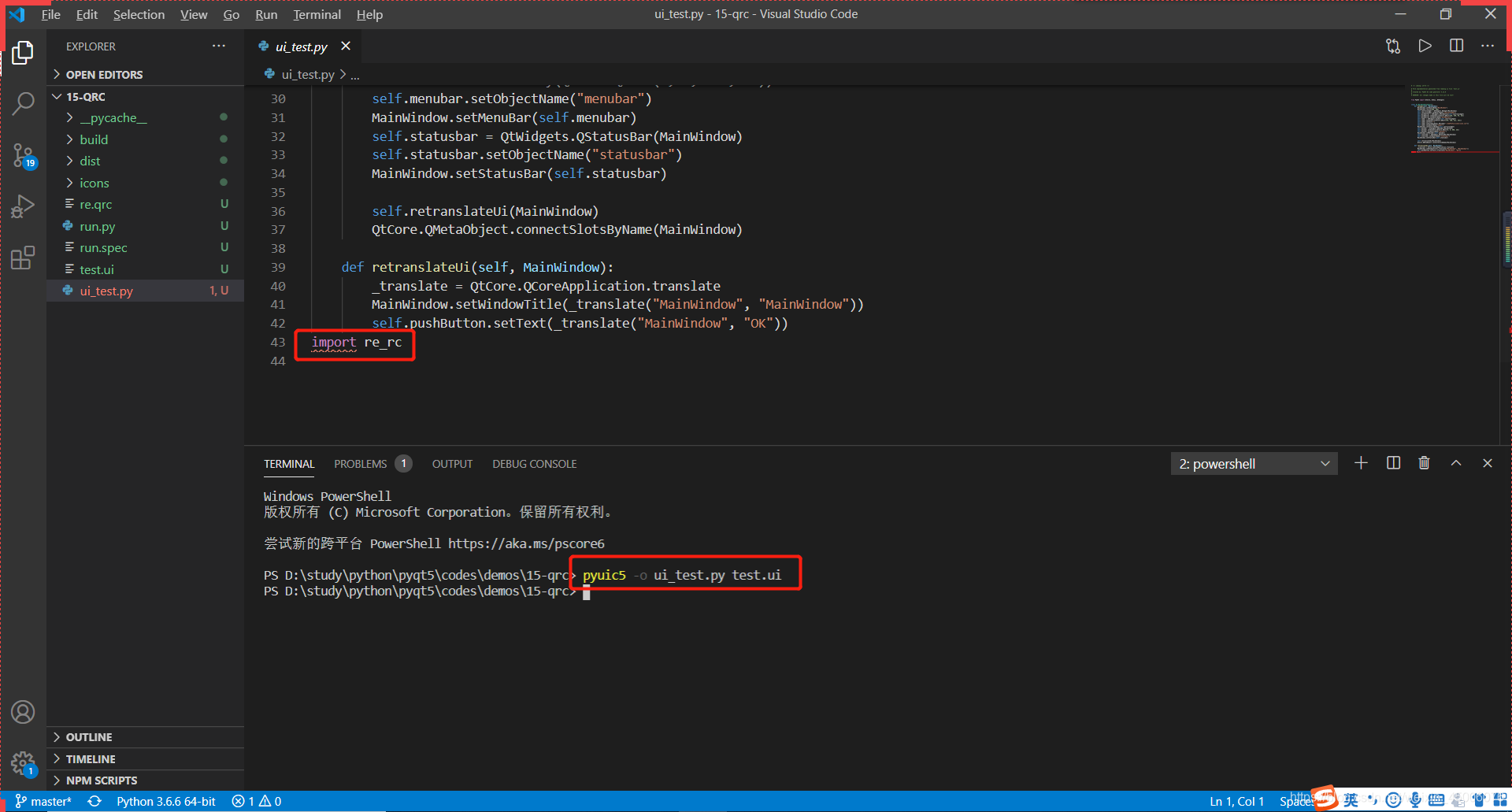Select ui_test.py in the explorer
1512x812 pixels.
coord(146,291)
